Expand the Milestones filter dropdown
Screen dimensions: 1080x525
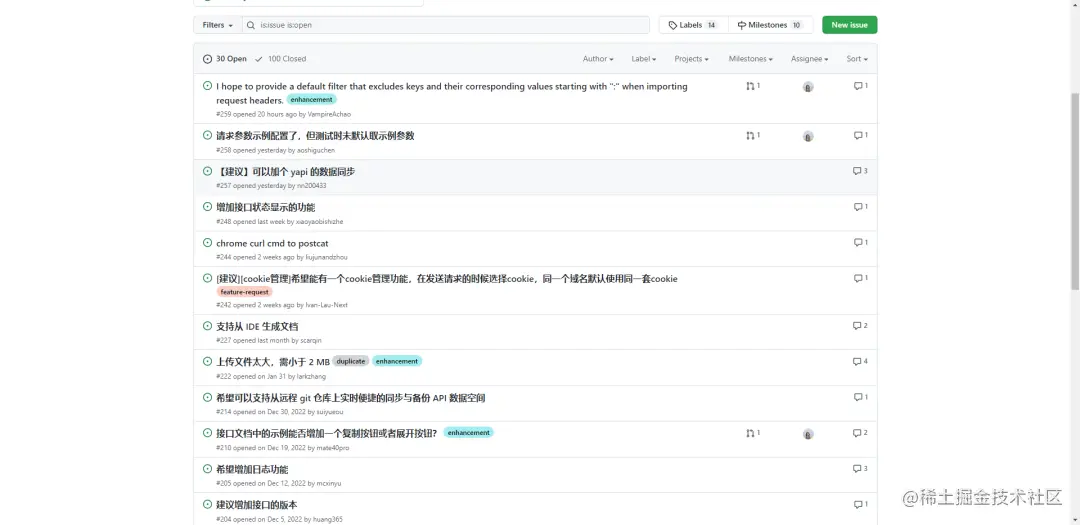(751, 59)
